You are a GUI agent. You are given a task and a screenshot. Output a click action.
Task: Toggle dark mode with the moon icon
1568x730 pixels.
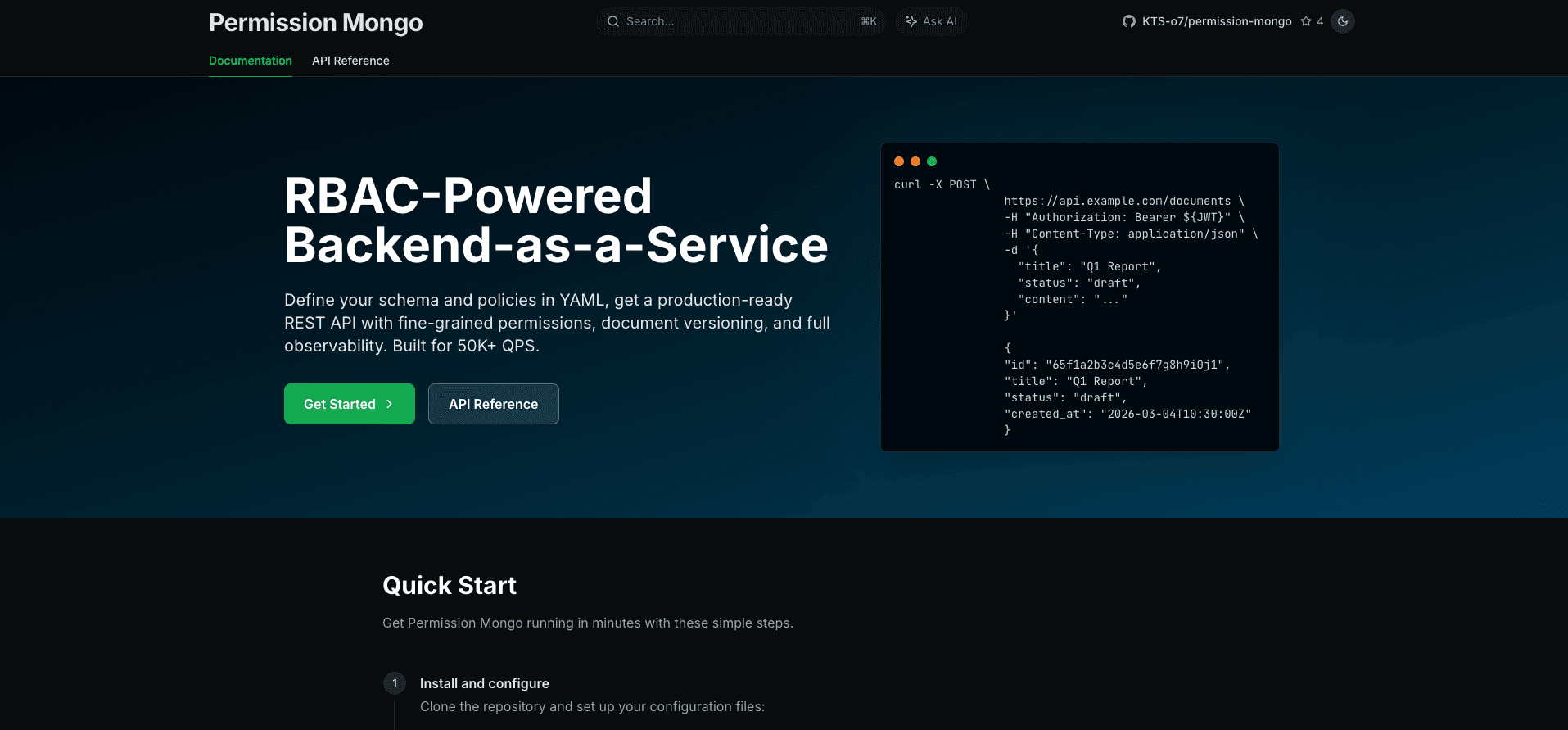coord(1343,21)
